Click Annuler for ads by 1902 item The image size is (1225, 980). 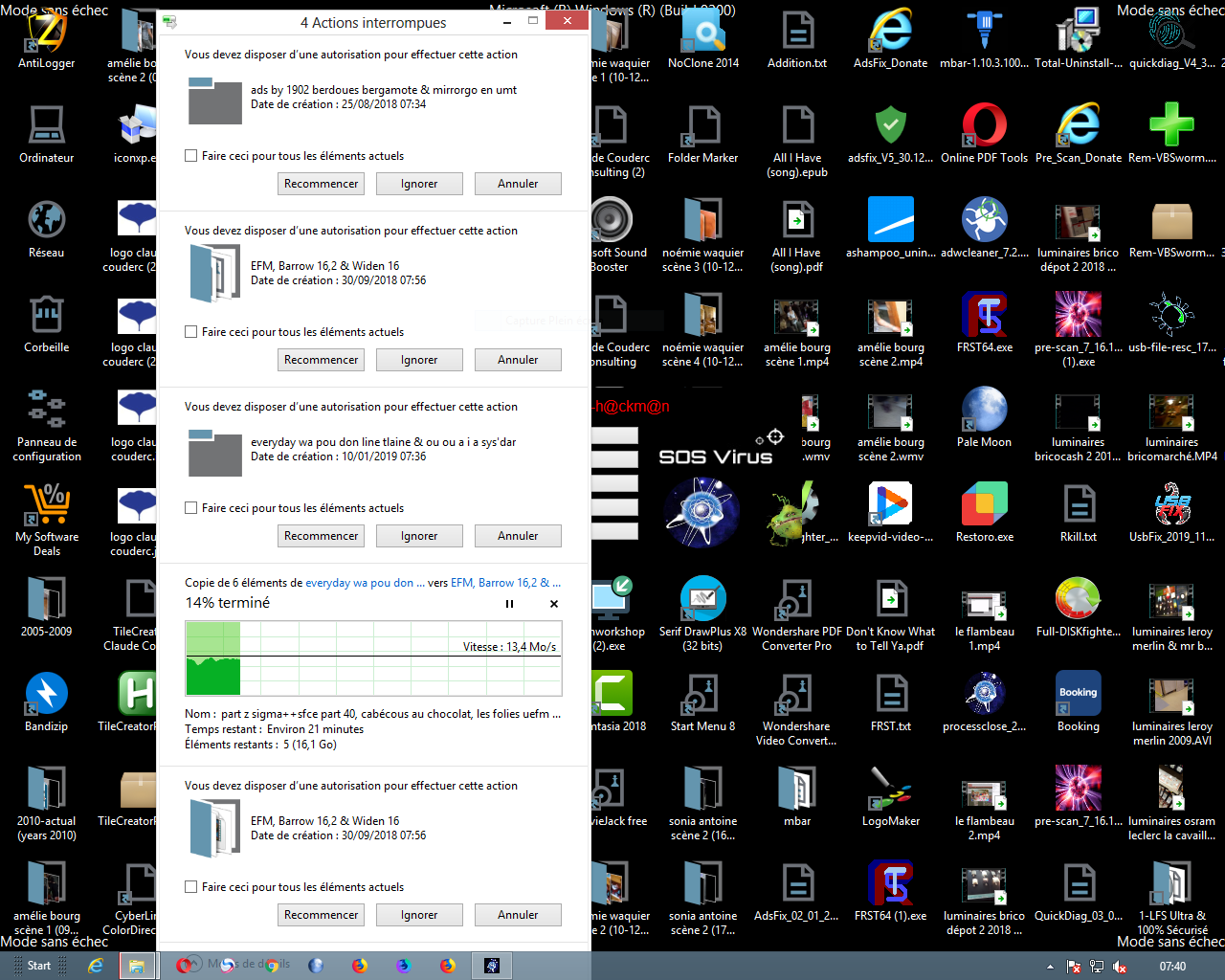click(x=518, y=184)
